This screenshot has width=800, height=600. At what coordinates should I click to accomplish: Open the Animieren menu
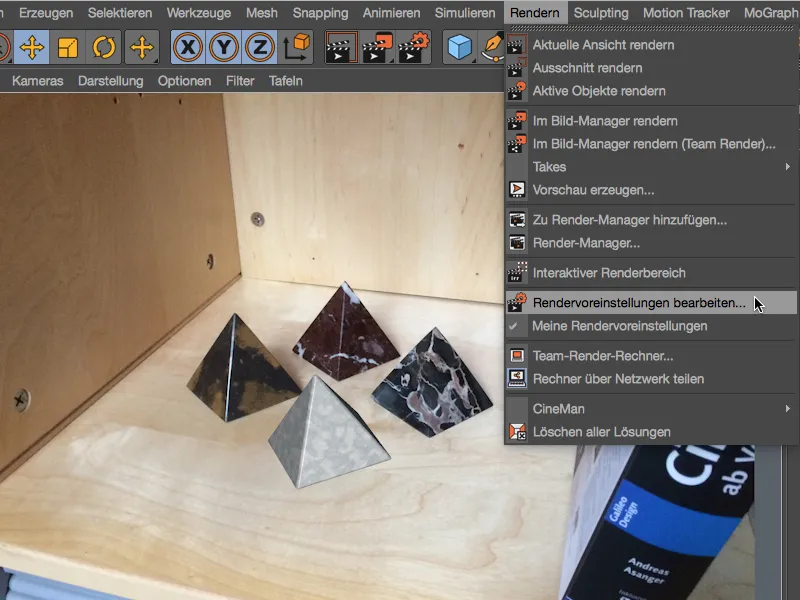click(391, 13)
